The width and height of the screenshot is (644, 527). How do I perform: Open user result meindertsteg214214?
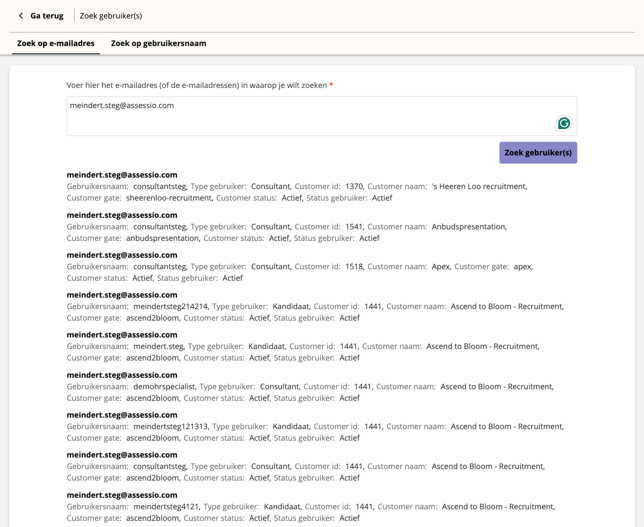click(x=122, y=295)
